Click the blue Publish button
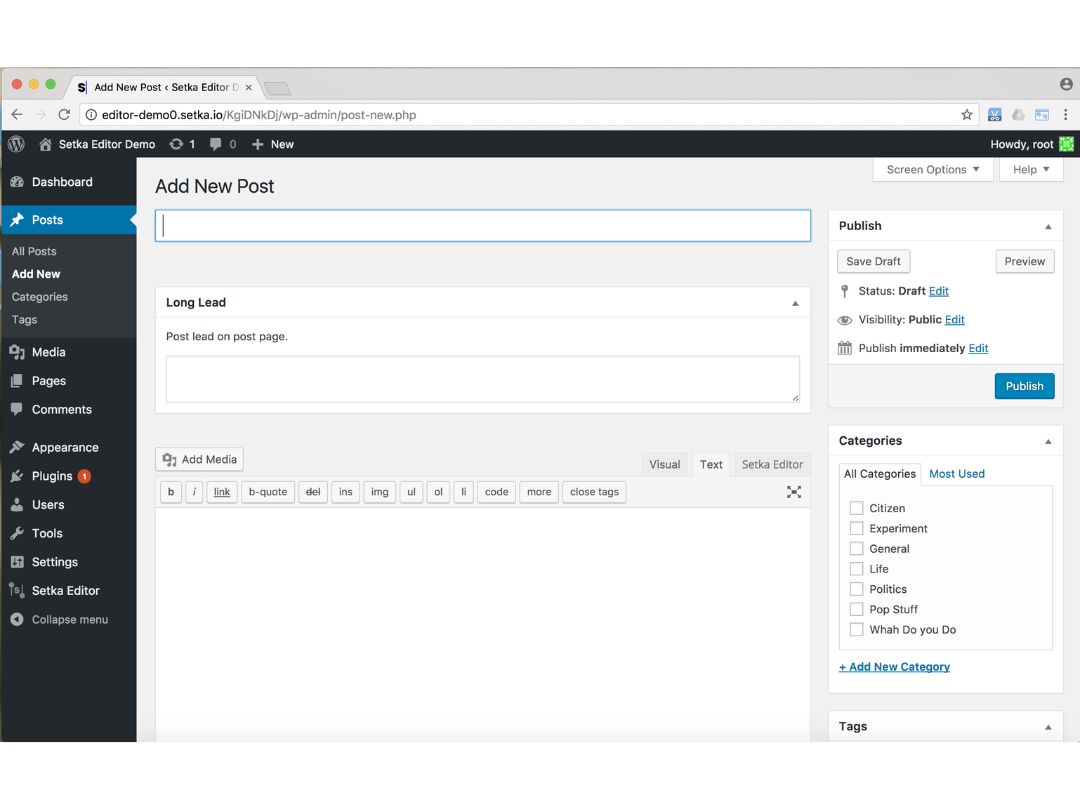This screenshot has width=1080, height=810. coord(1024,386)
